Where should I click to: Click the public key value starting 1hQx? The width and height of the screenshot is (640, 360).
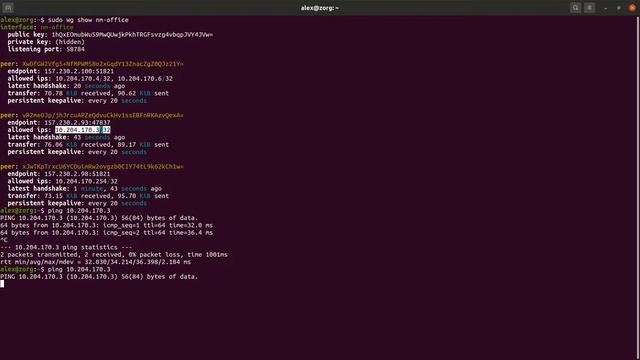[132, 34]
